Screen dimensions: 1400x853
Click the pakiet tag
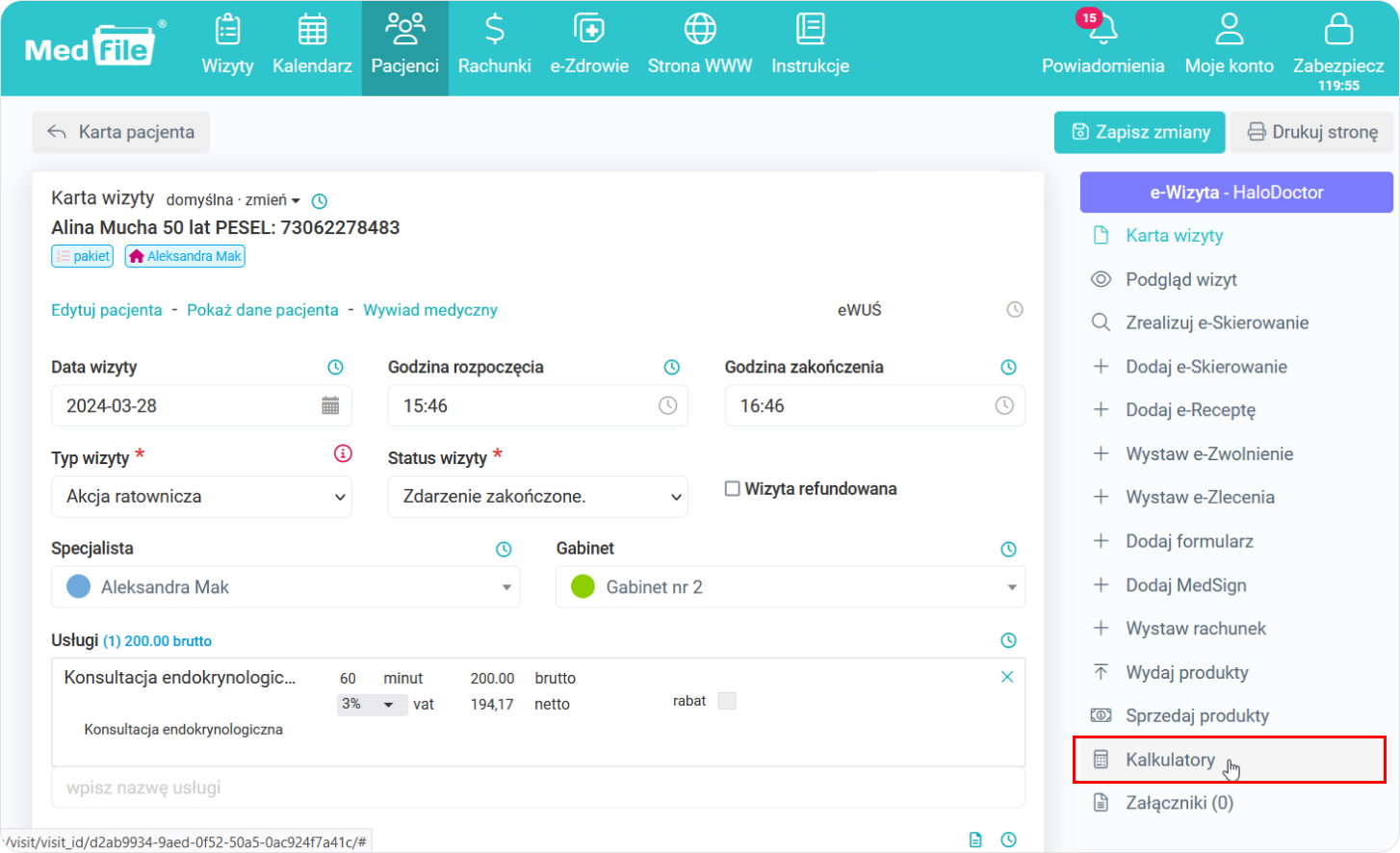83,256
